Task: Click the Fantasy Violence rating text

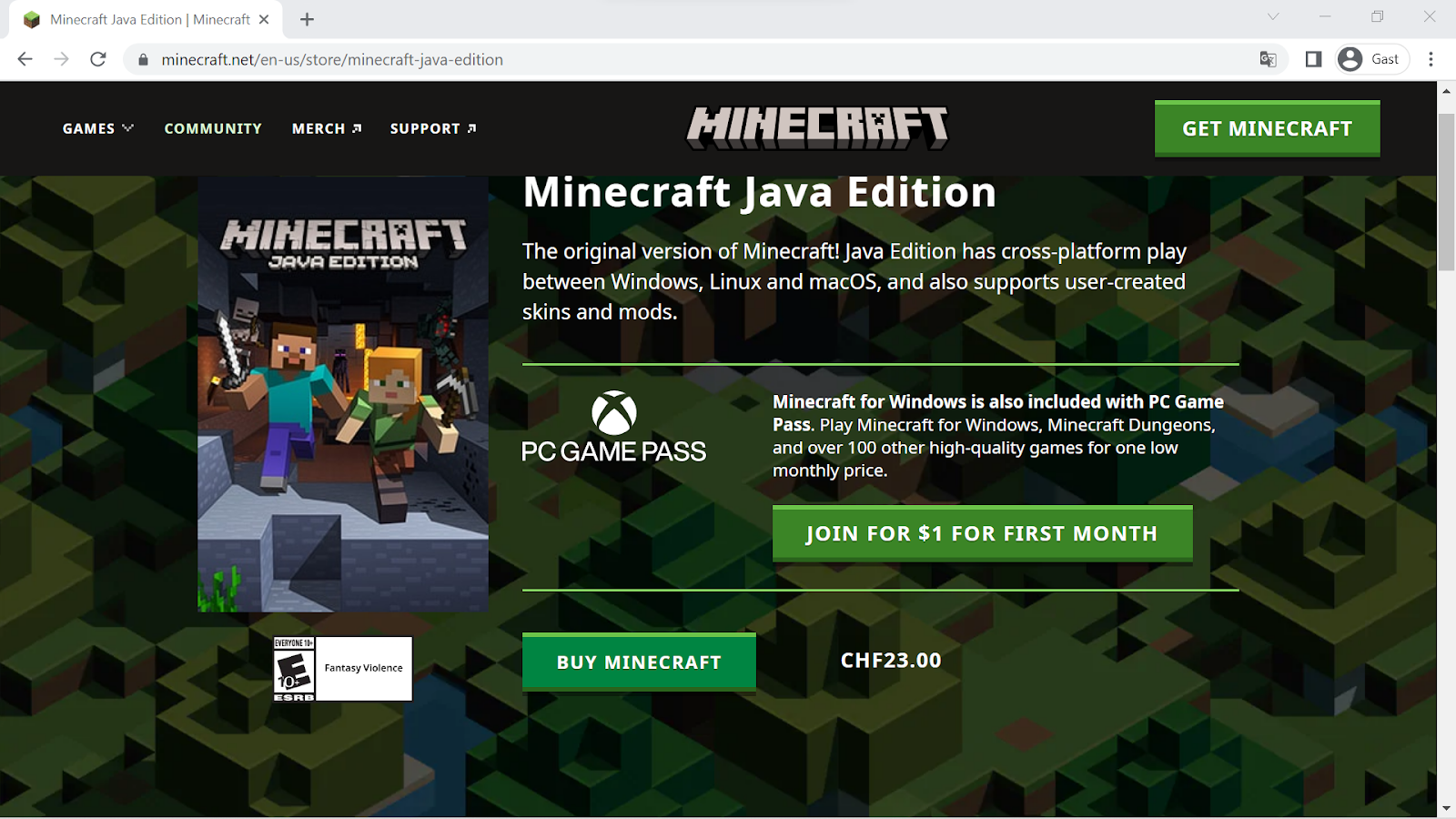Action: (x=363, y=668)
